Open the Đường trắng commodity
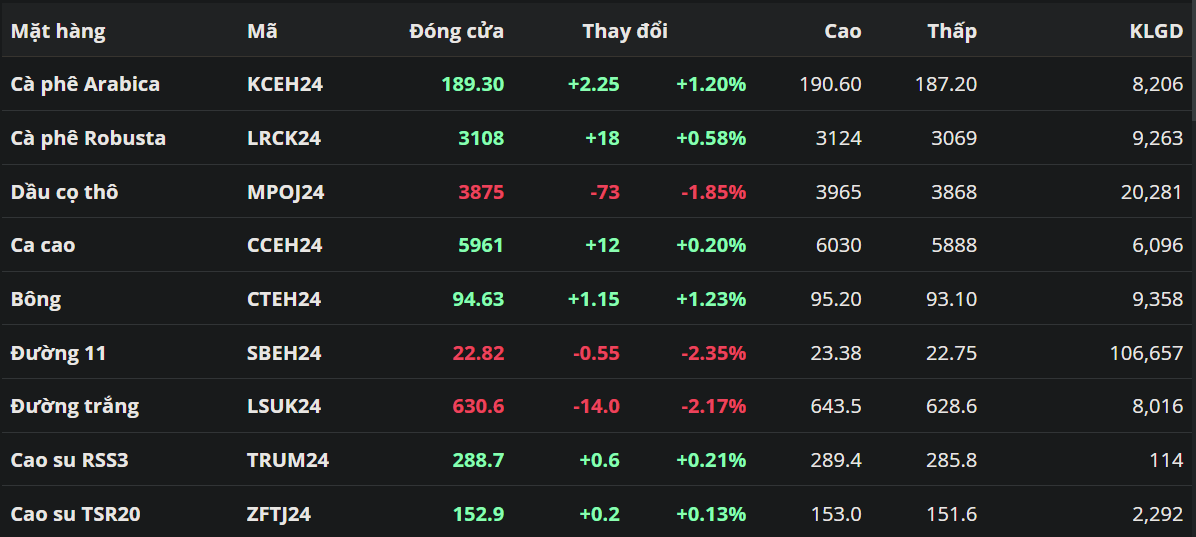Image resolution: width=1196 pixels, height=537 pixels. click(75, 406)
